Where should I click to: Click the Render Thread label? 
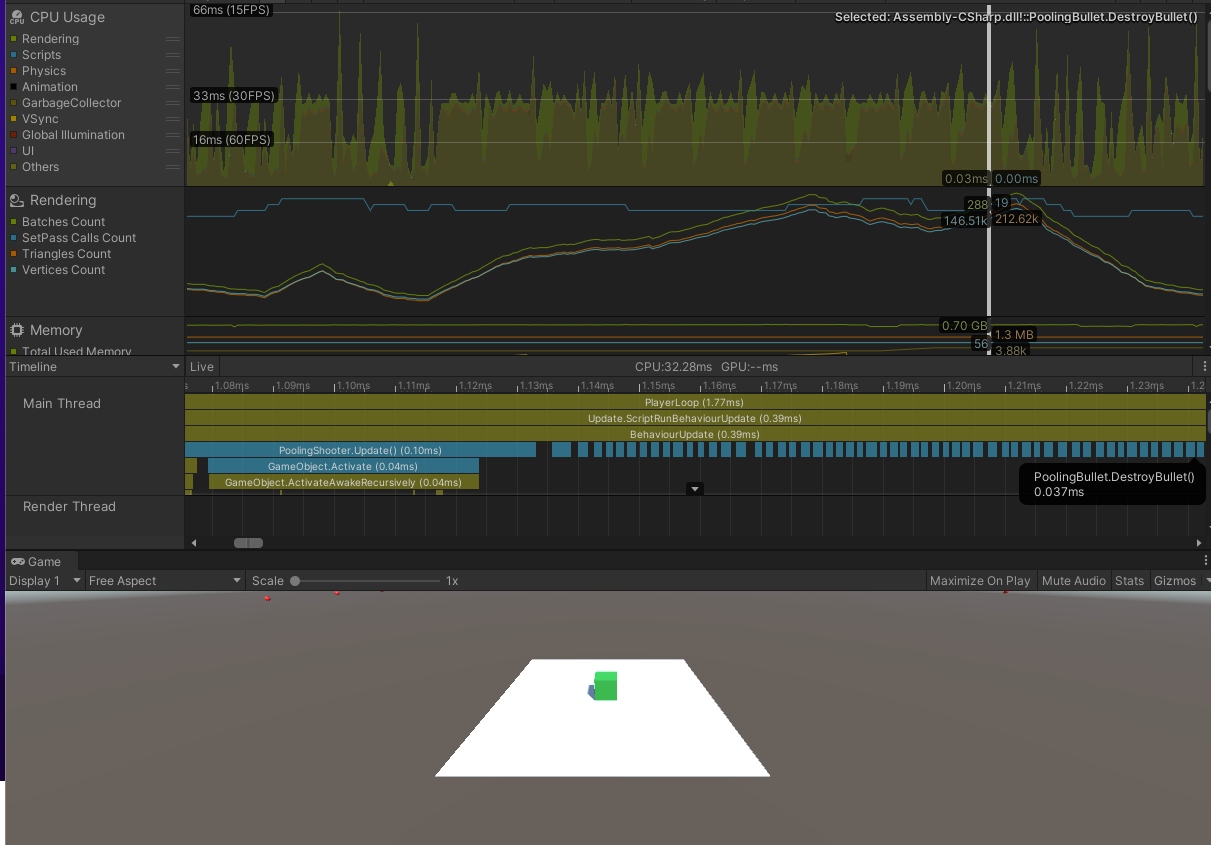pyautogui.click(x=69, y=507)
